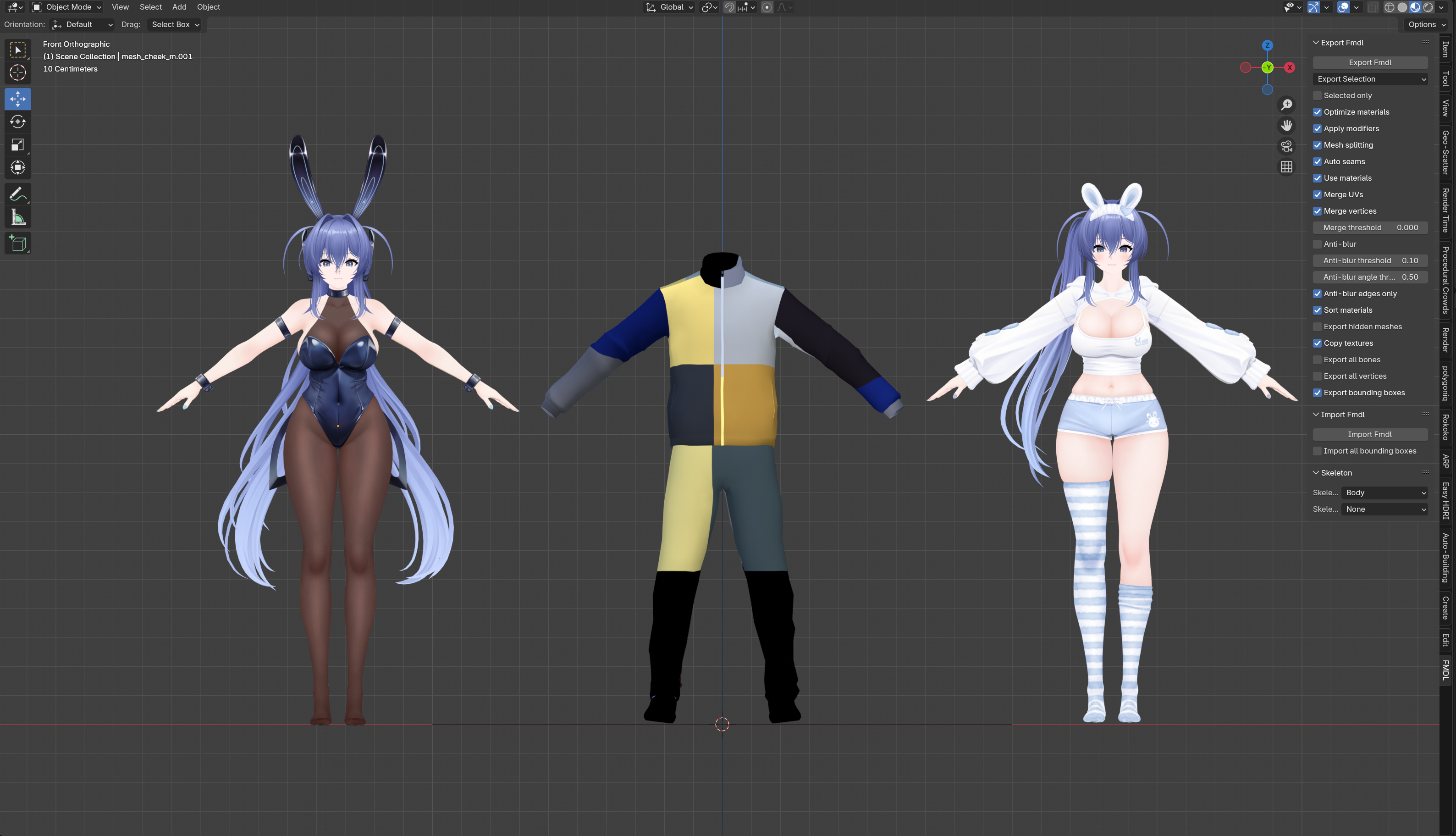Open the Object Mode dropdown
Screen dimensions: 1456x836
[x=66, y=7]
